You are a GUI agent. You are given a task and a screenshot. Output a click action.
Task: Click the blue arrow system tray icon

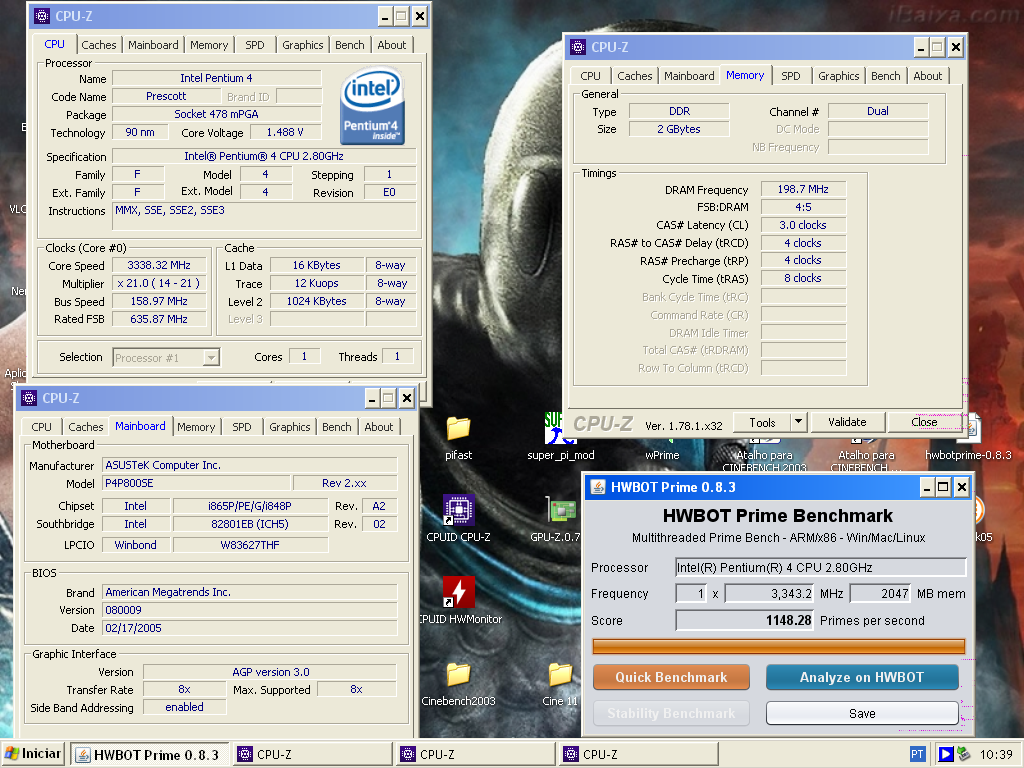pos(945,754)
